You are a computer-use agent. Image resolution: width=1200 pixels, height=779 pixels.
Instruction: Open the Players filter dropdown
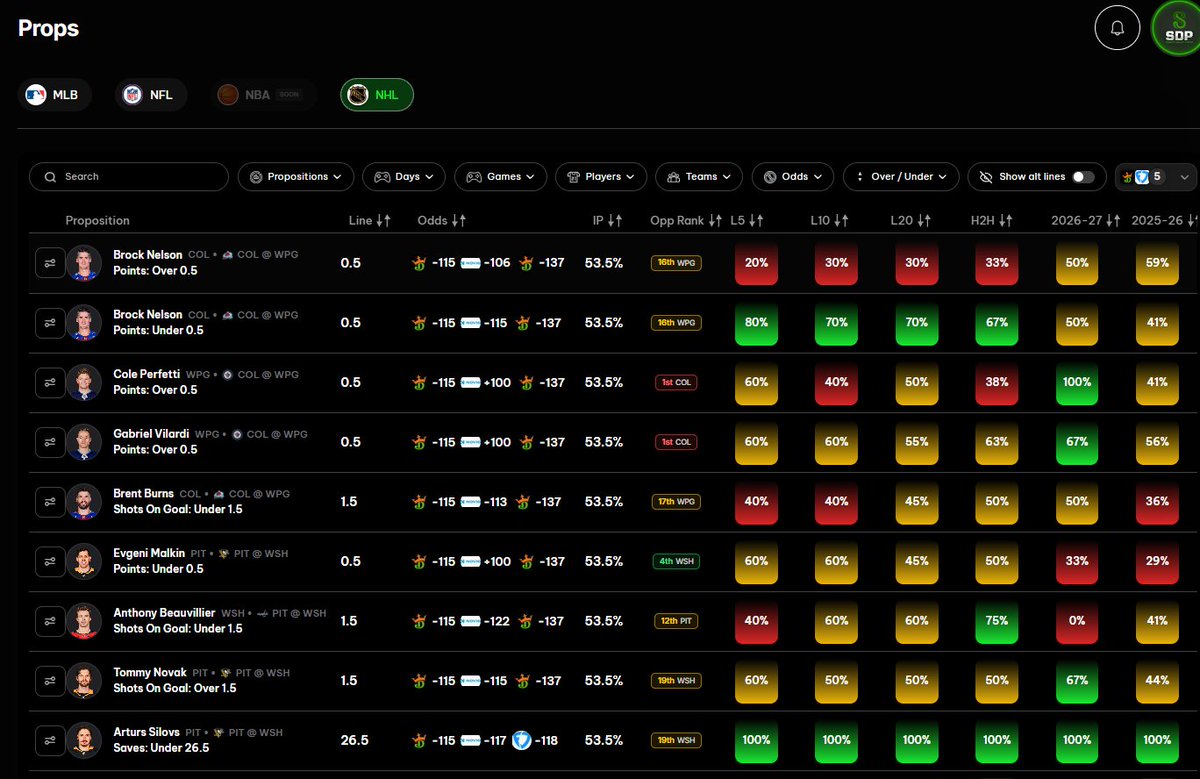tap(601, 176)
